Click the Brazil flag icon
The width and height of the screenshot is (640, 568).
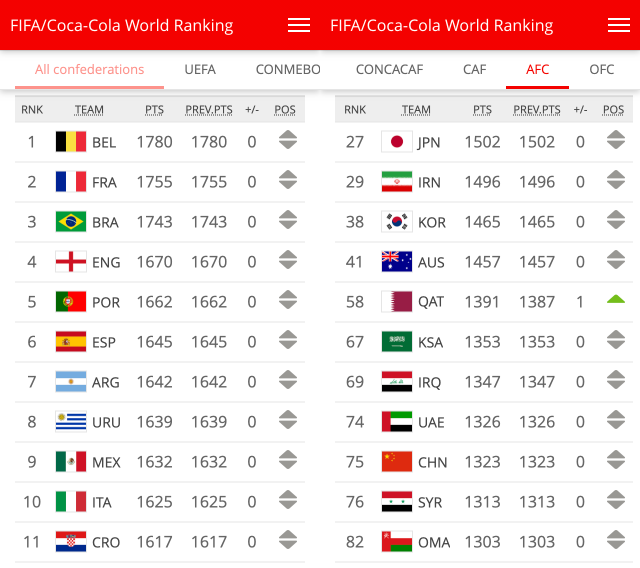pos(71,222)
